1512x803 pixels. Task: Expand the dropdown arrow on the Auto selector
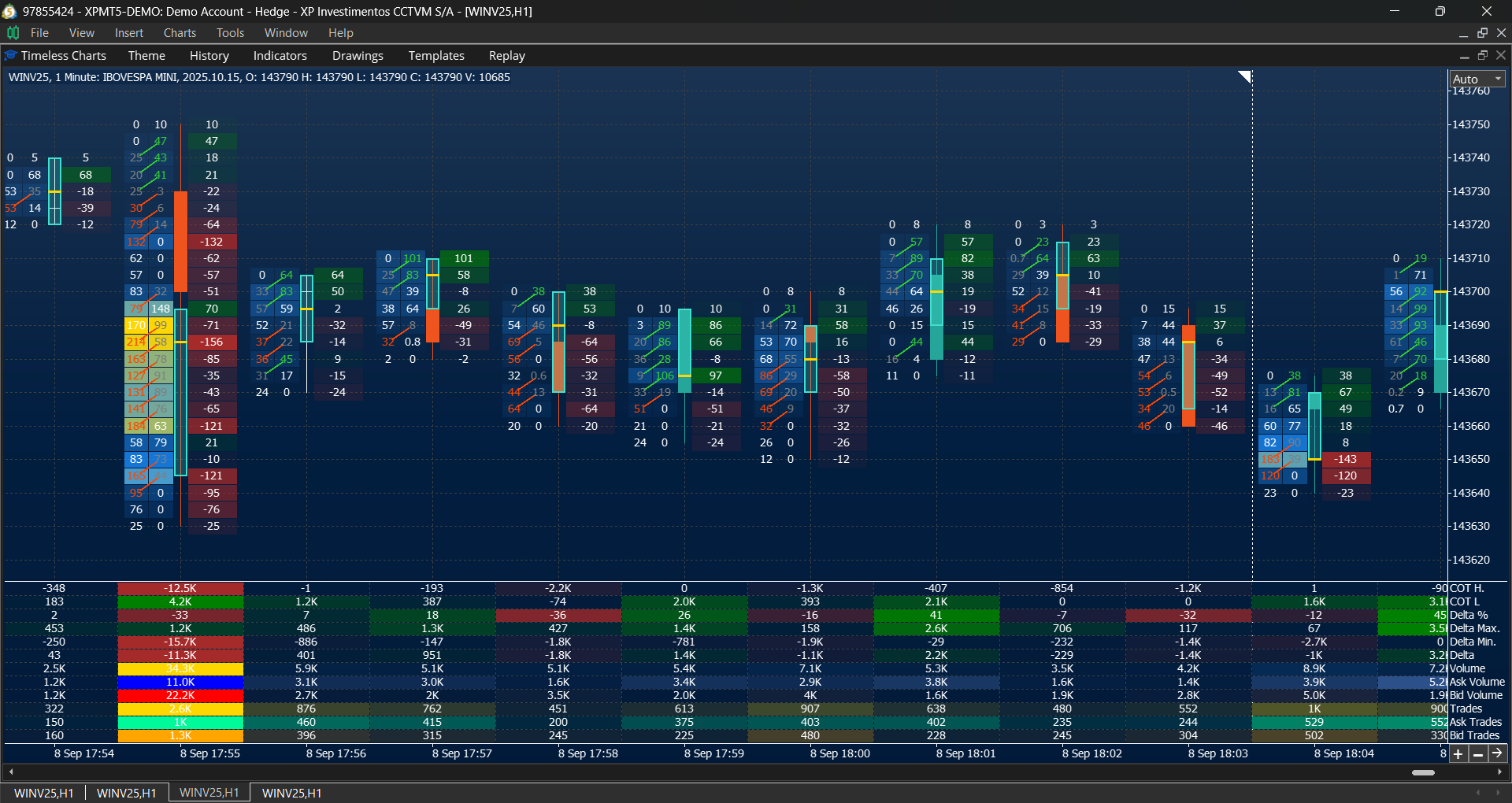[1497, 79]
